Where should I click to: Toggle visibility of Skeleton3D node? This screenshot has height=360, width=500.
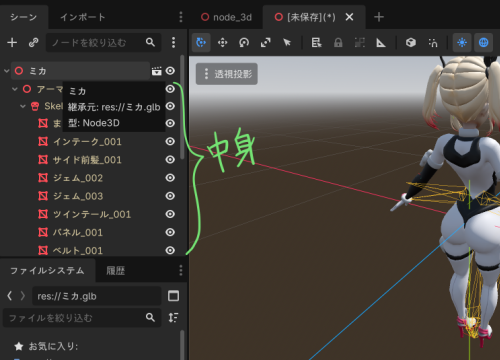(170, 106)
